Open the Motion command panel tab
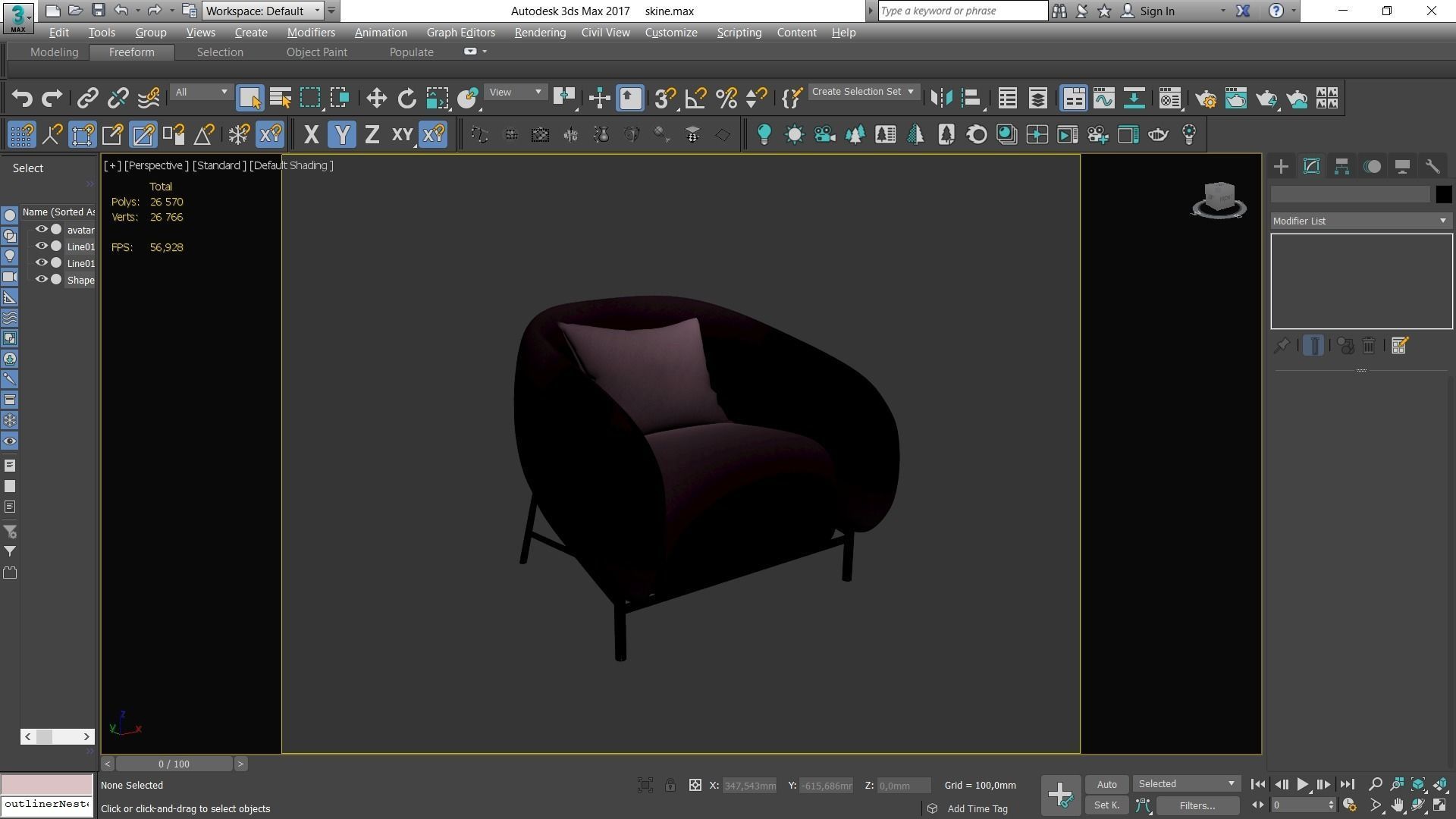 coord(1372,167)
